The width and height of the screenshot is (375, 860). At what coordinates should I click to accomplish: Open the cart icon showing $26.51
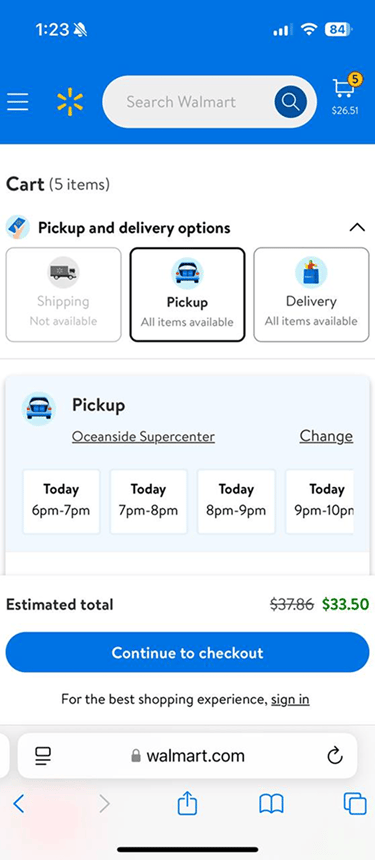[345, 94]
